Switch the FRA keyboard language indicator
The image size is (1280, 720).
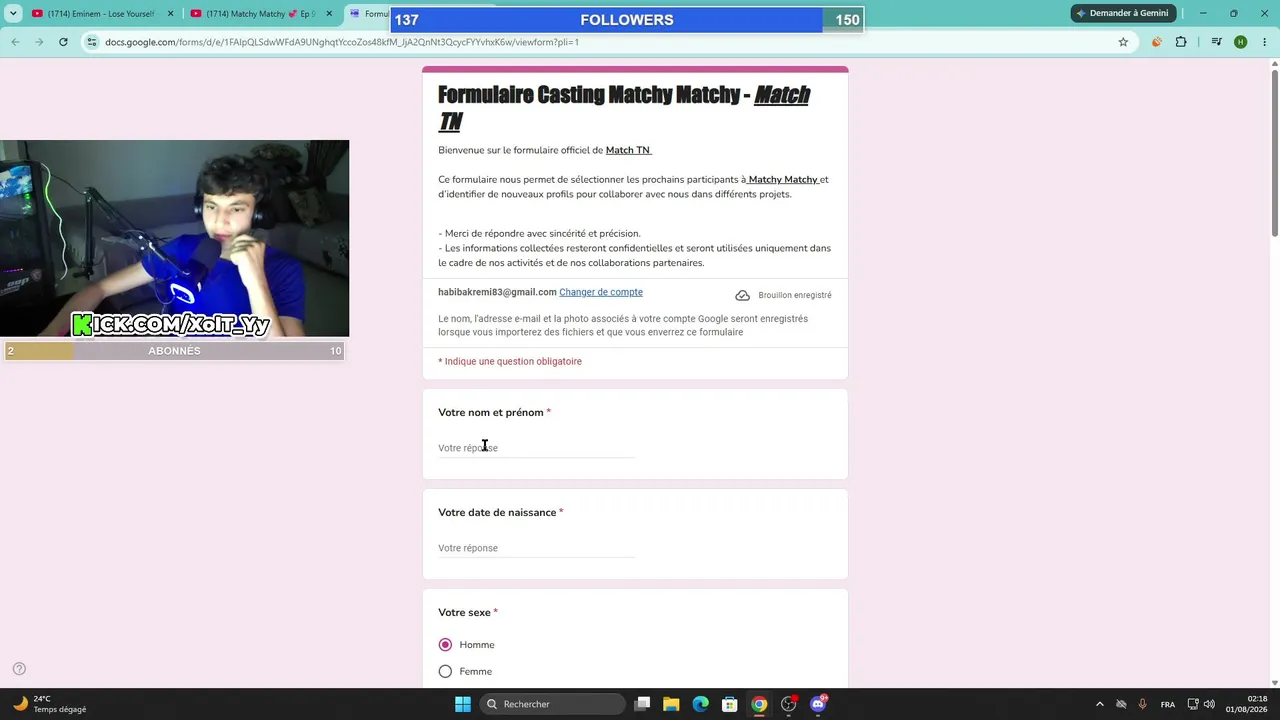coord(1168,704)
